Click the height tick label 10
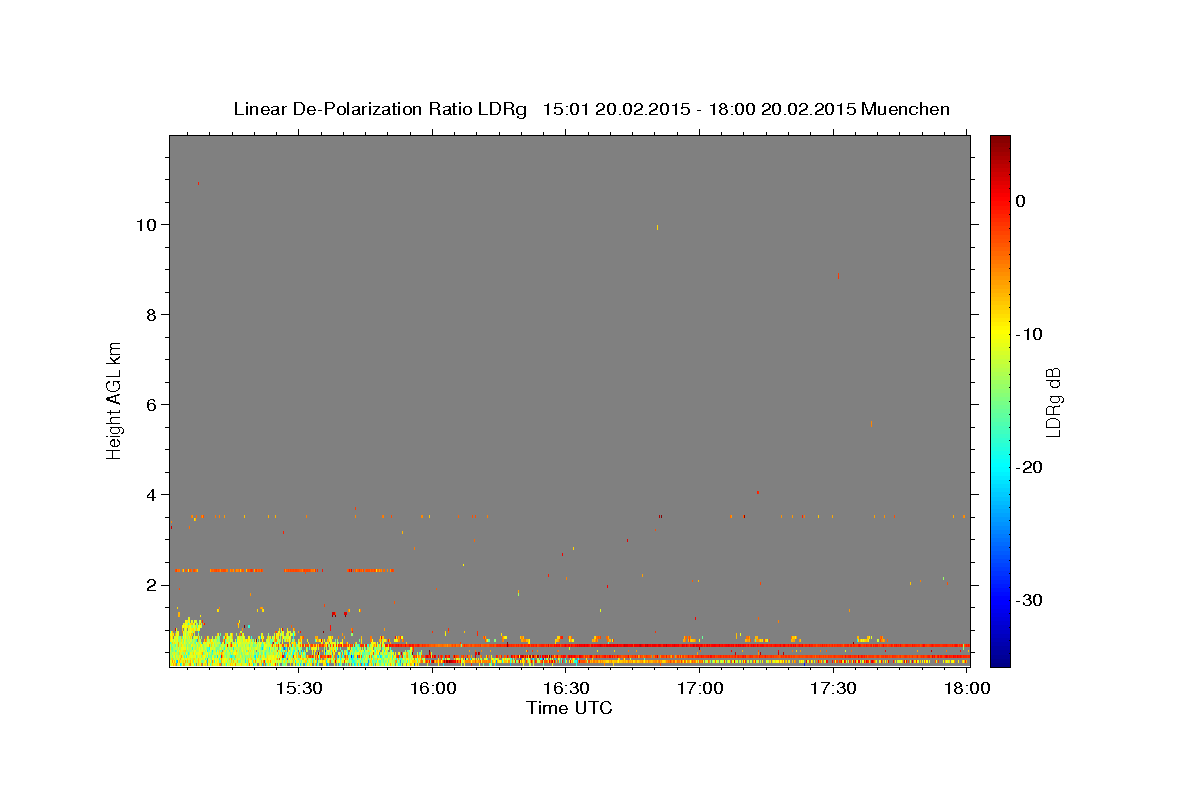 pyautogui.click(x=149, y=225)
